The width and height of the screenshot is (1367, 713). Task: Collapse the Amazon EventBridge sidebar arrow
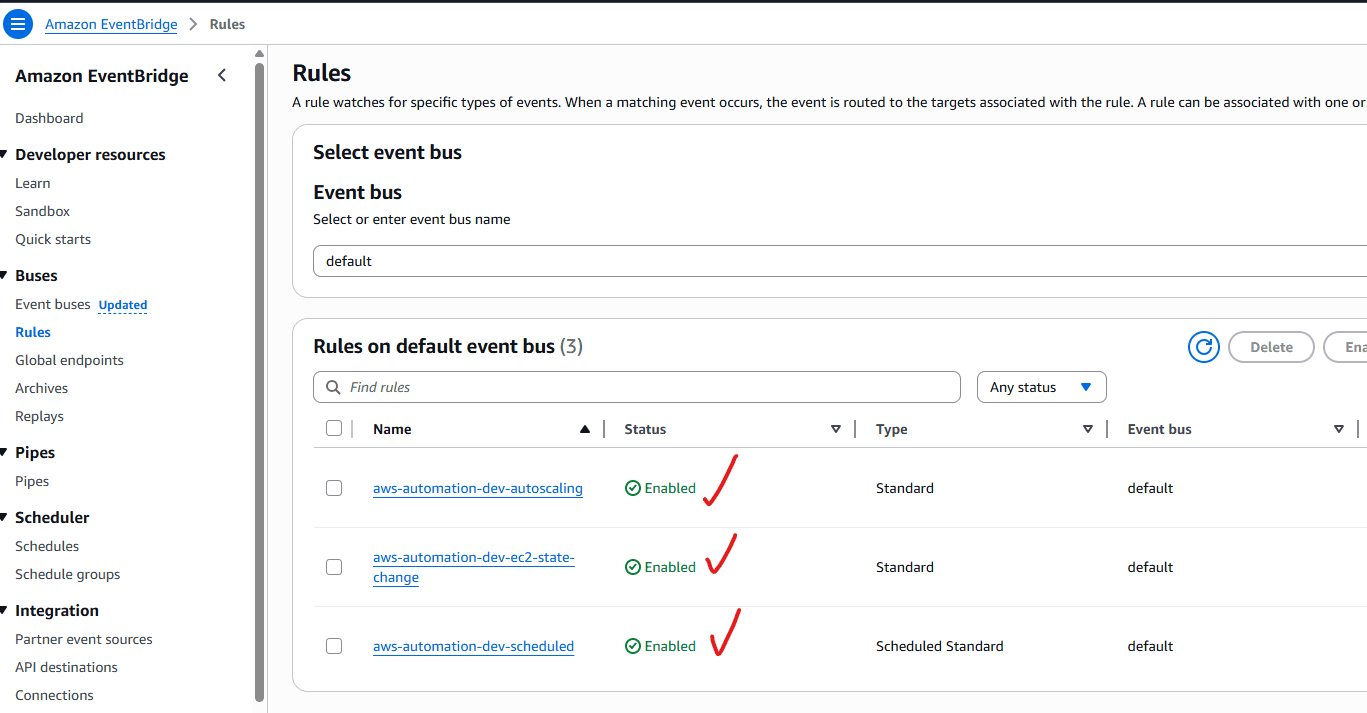tap(222, 76)
